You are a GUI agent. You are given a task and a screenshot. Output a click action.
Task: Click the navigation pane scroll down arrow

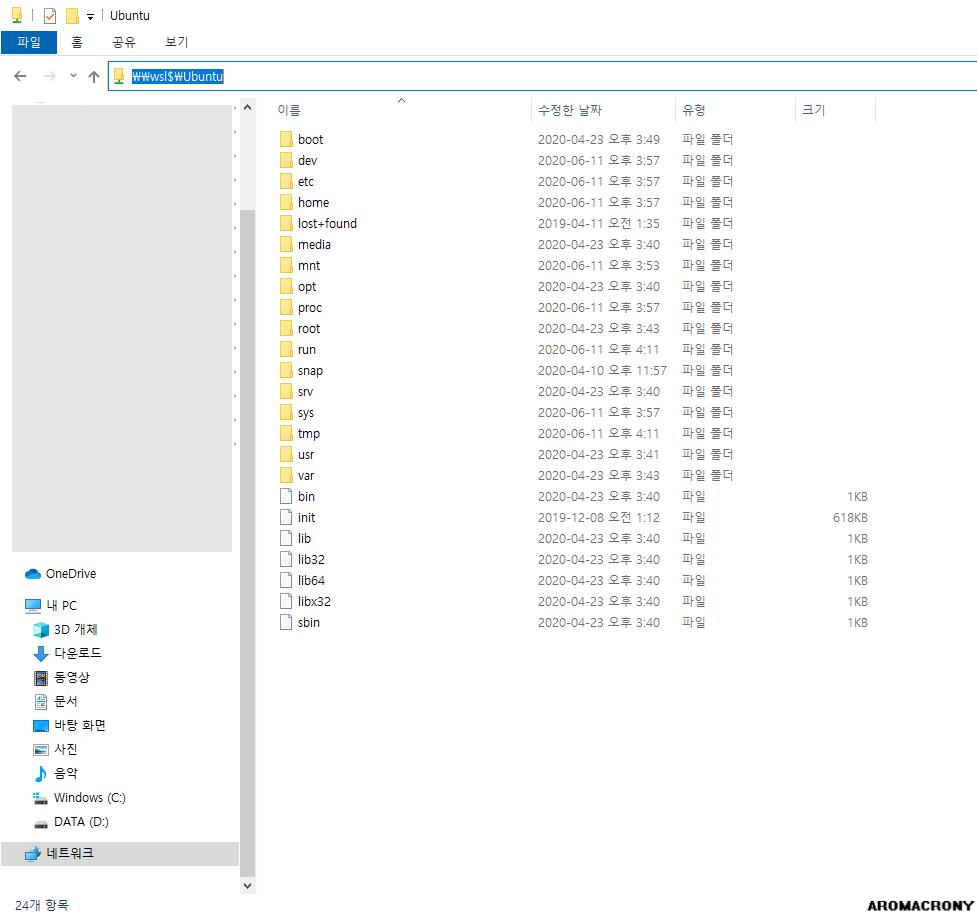(247, 885)
